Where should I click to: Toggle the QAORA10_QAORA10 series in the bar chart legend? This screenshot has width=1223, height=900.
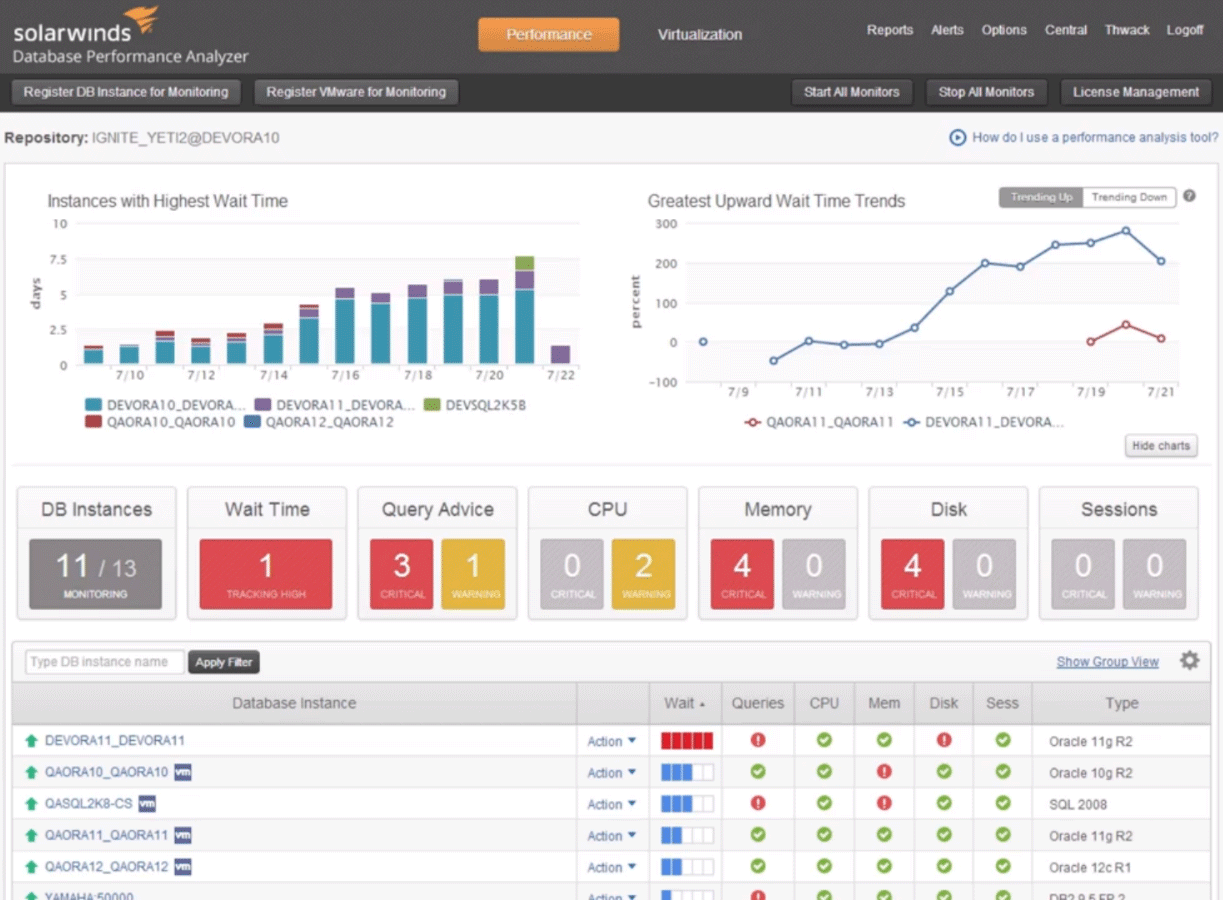pos(160,422)
